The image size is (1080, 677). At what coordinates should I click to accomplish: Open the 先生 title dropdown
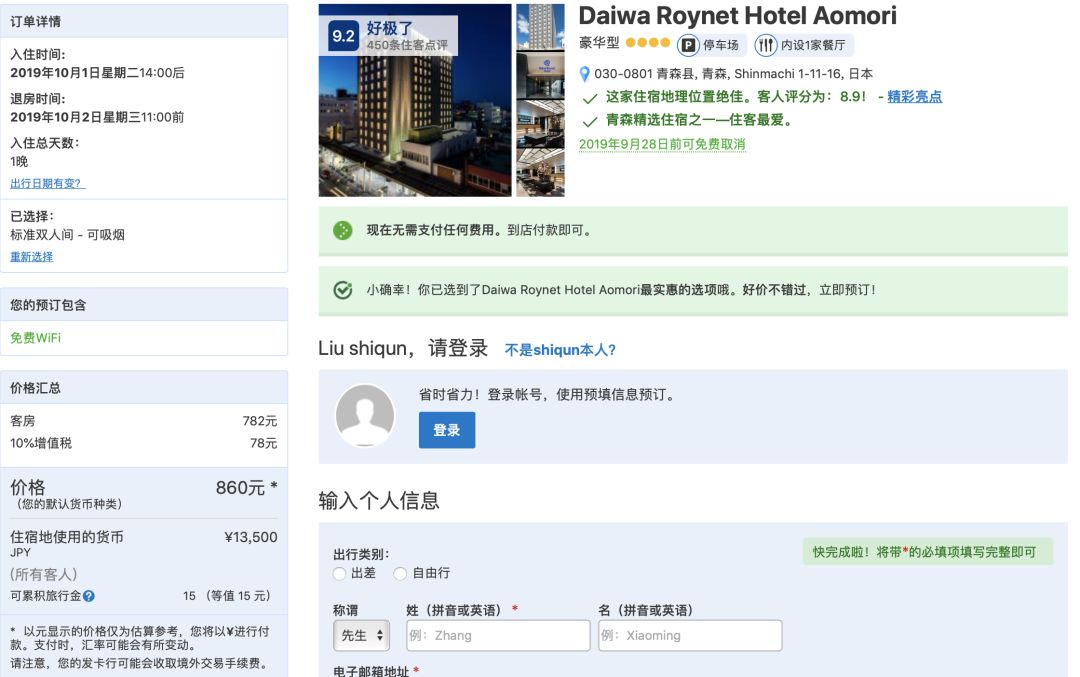click(361, 635)
